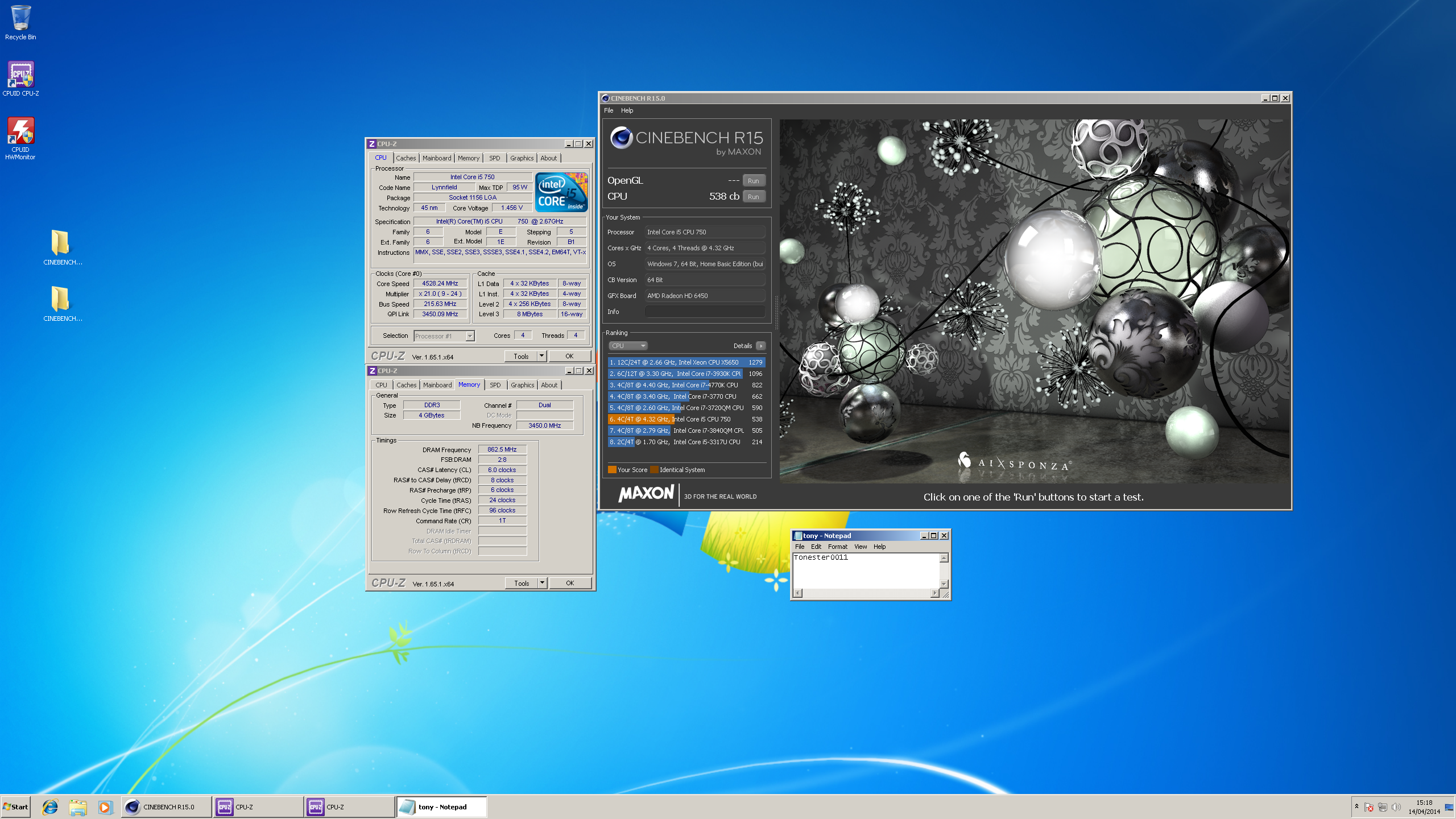Click Notepad vertical scrollbar down arrow
This screenshot has width=1456, height=819.
point(944,584)
